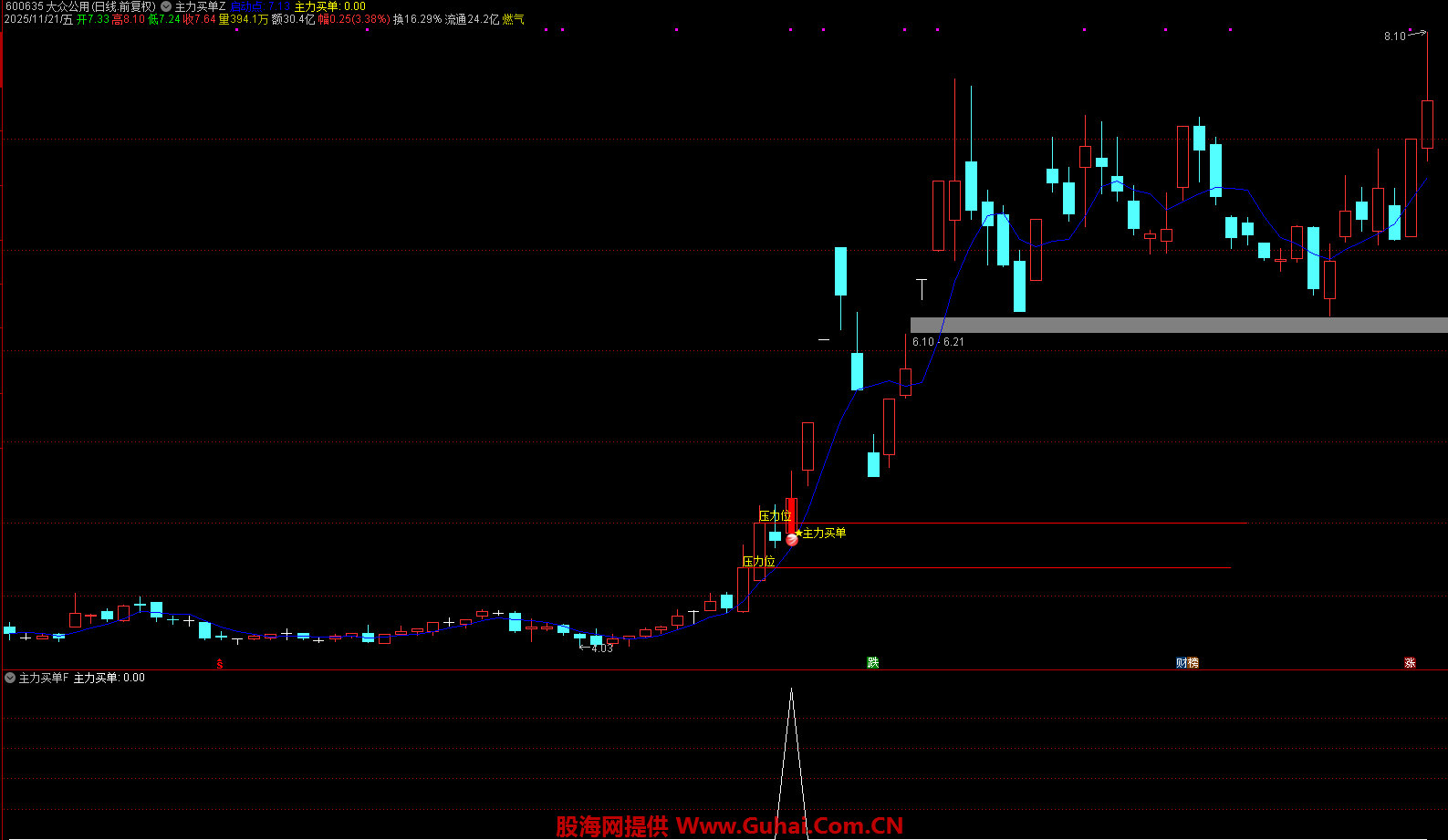Select the gray 6.10-6.21 gap zone band
The width and height of the screenshot is (1448, 840).
coord(1177,325)
